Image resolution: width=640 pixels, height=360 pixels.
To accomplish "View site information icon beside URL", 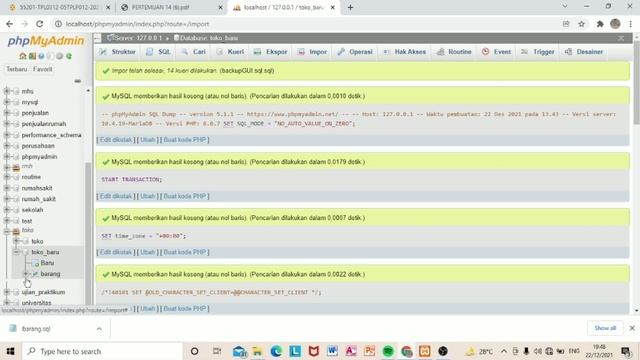I will click(x=58, y=24).
